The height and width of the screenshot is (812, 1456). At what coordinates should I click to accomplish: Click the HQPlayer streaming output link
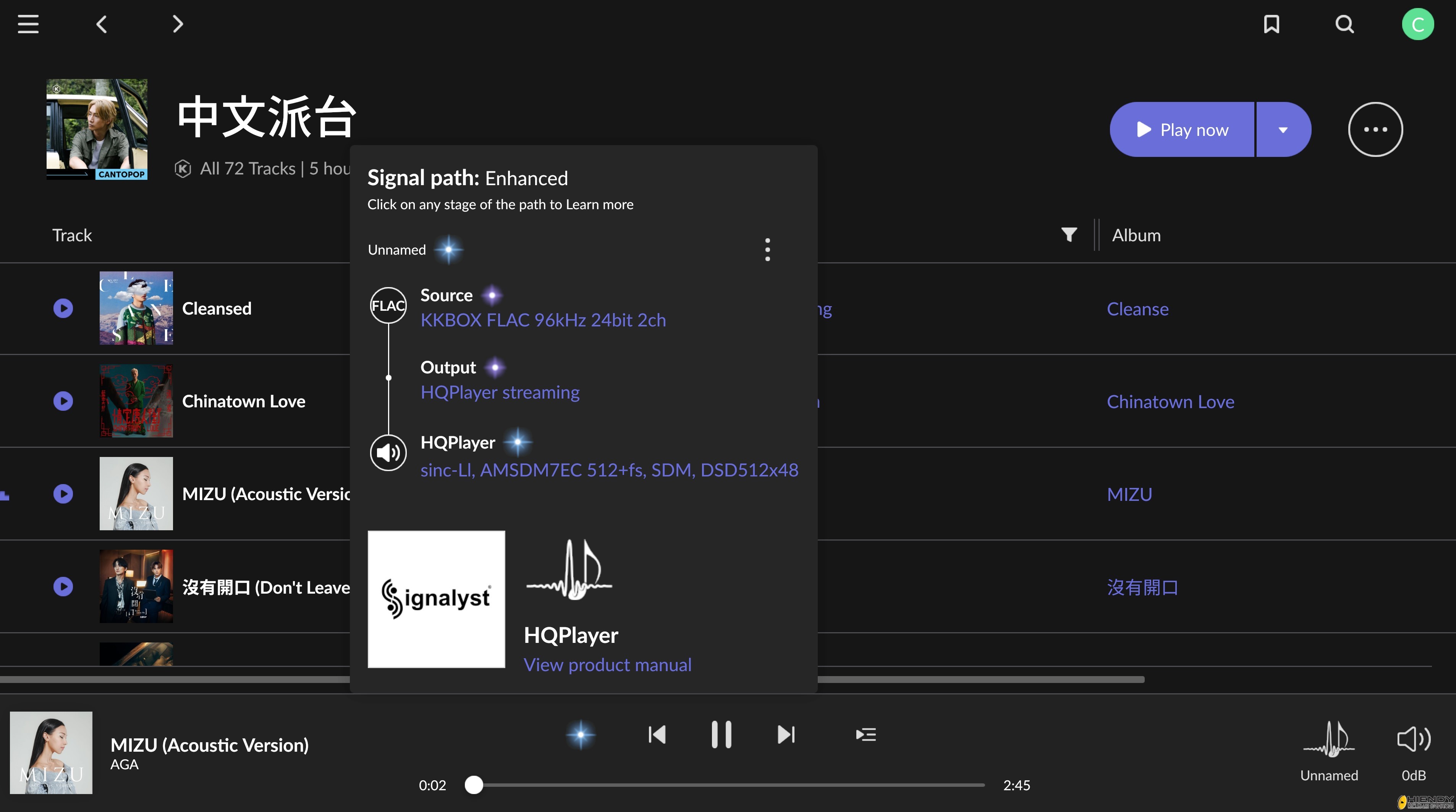[x=500, y=392]
